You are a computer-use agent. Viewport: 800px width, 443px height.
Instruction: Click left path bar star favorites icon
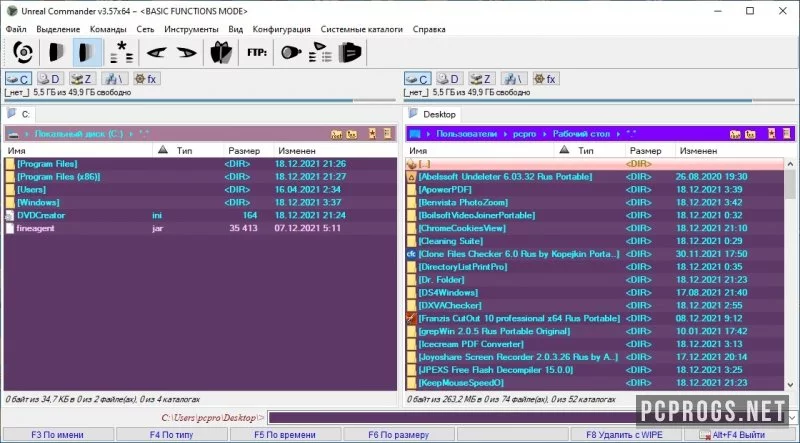point(372,134)
